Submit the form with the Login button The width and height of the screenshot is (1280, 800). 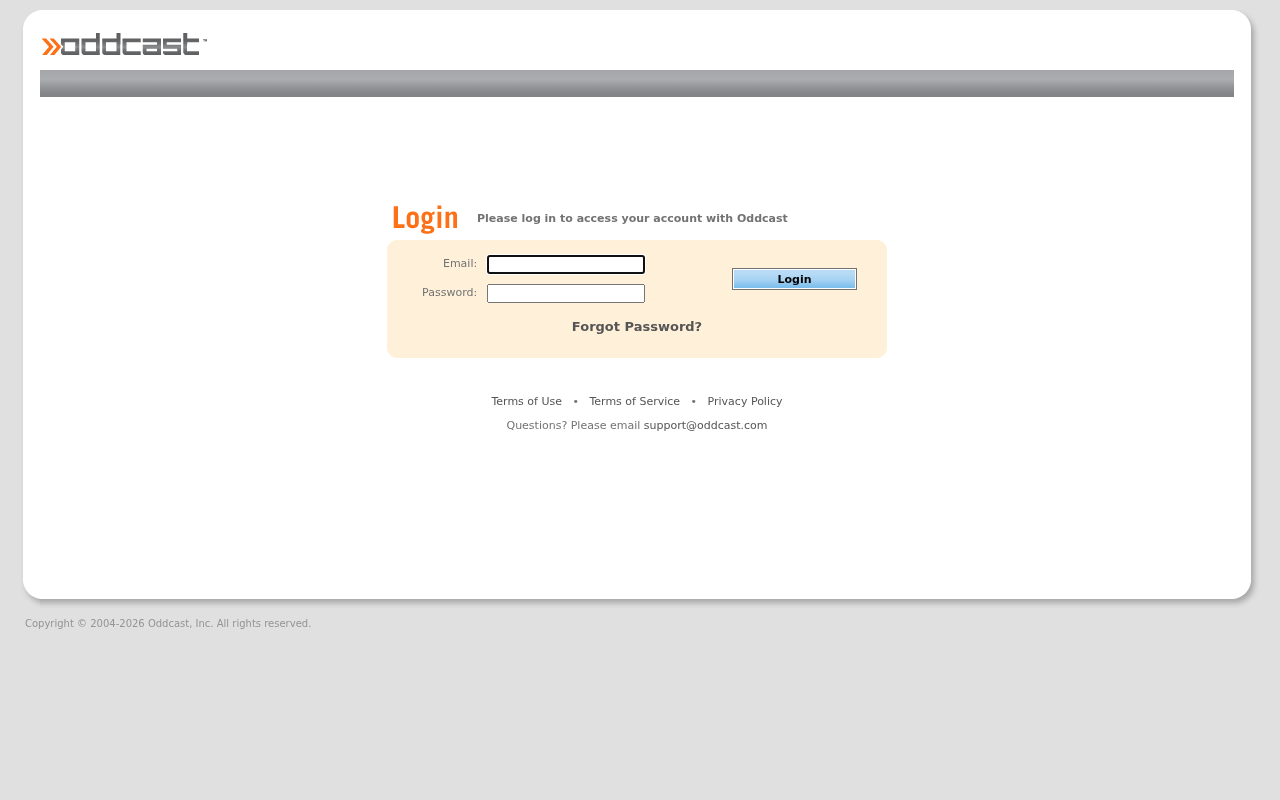coord(794,279)
